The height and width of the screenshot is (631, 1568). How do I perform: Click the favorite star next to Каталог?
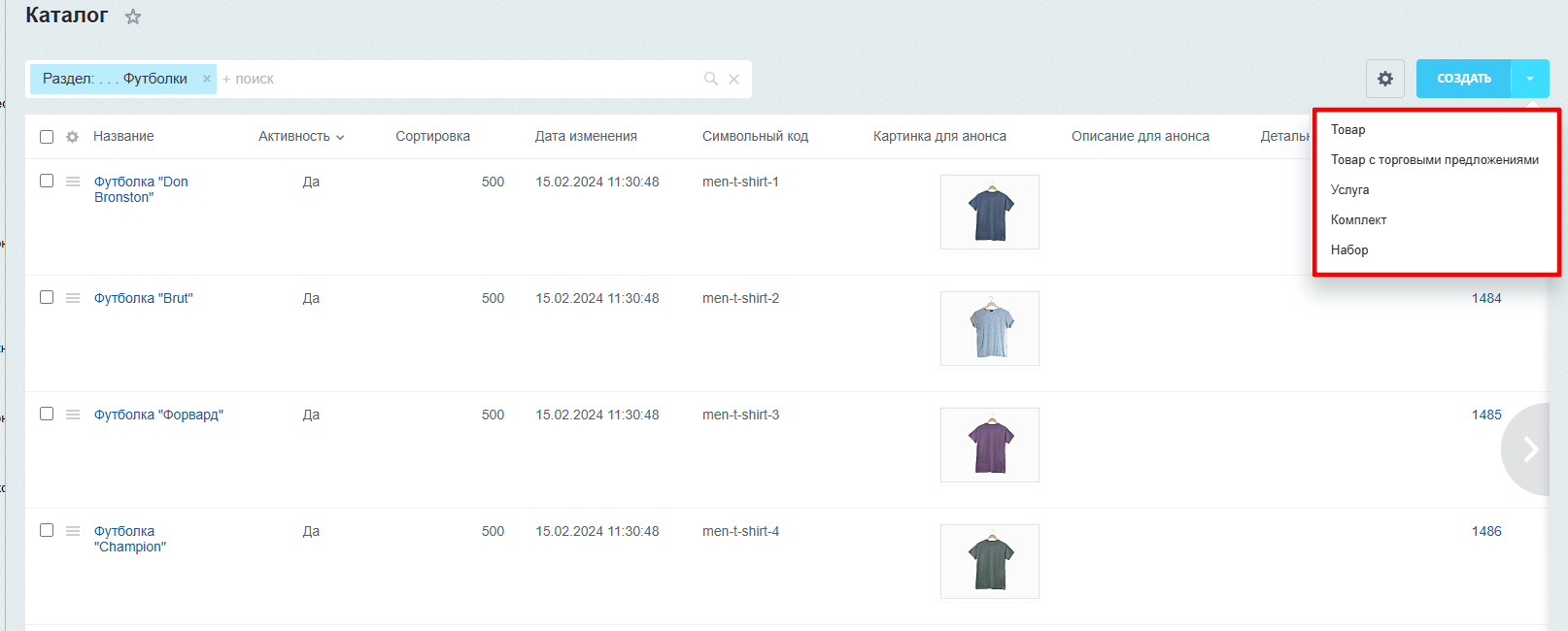pos(133,17)
